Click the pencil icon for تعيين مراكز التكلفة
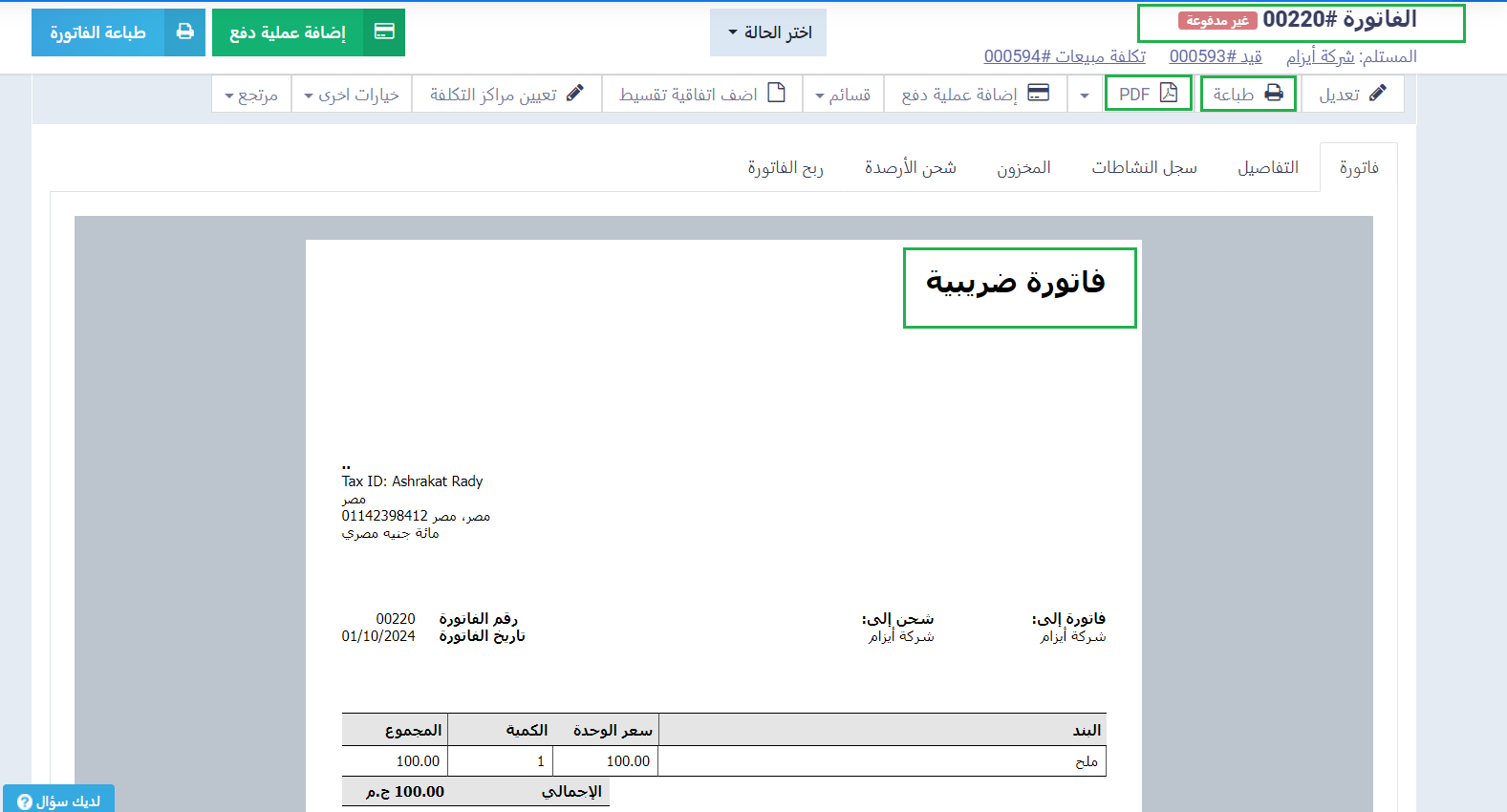Screen dimensions: 1507x812 (574, 94)
